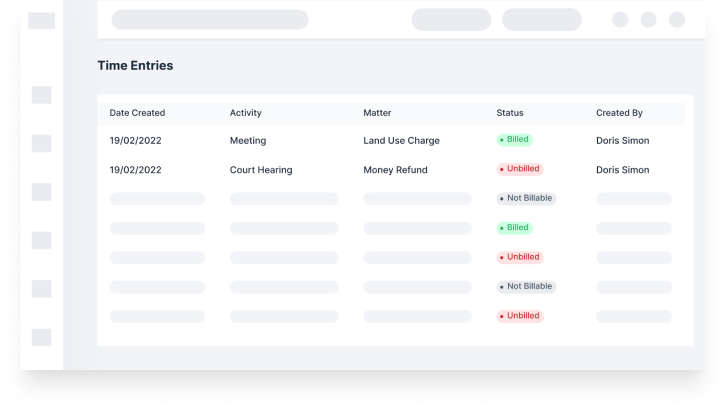Select the Meeting activity entry

point(248,141)
